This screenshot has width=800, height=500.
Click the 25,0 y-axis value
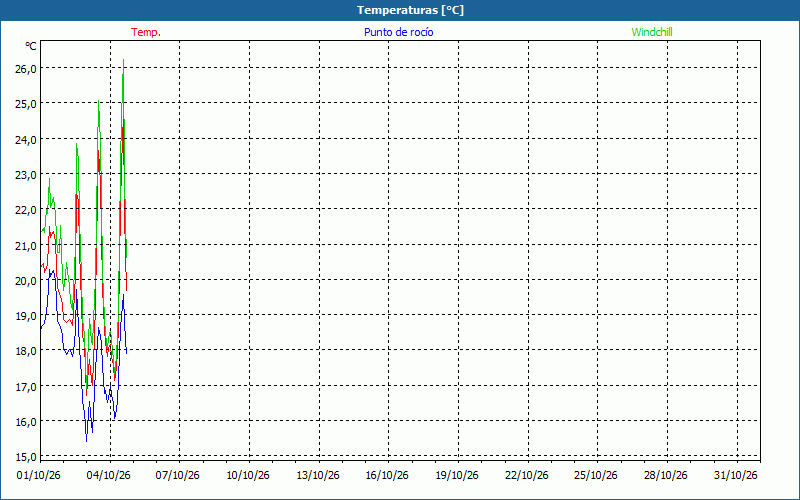click(x=26, y=104)
